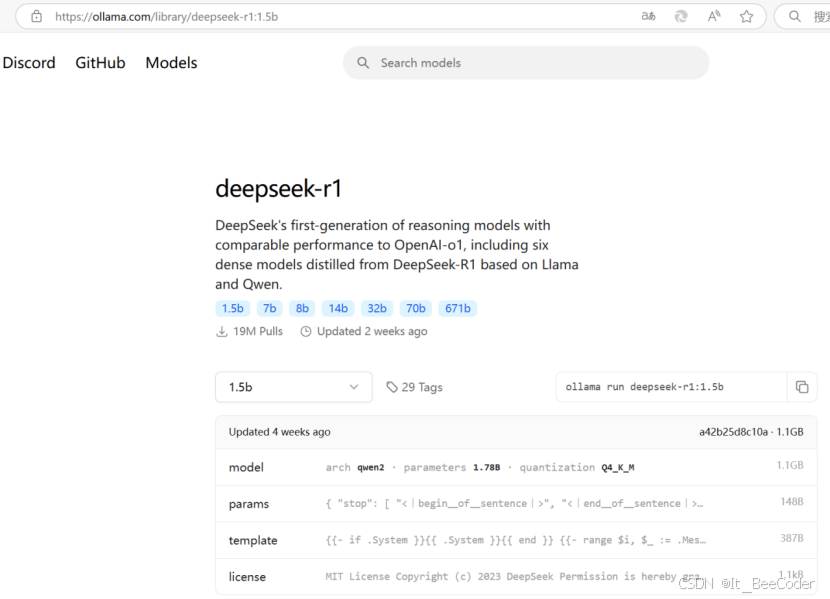The image size is (830, 599).
Task: Click the tag icon next to 29 Tags
Action: 392,387
